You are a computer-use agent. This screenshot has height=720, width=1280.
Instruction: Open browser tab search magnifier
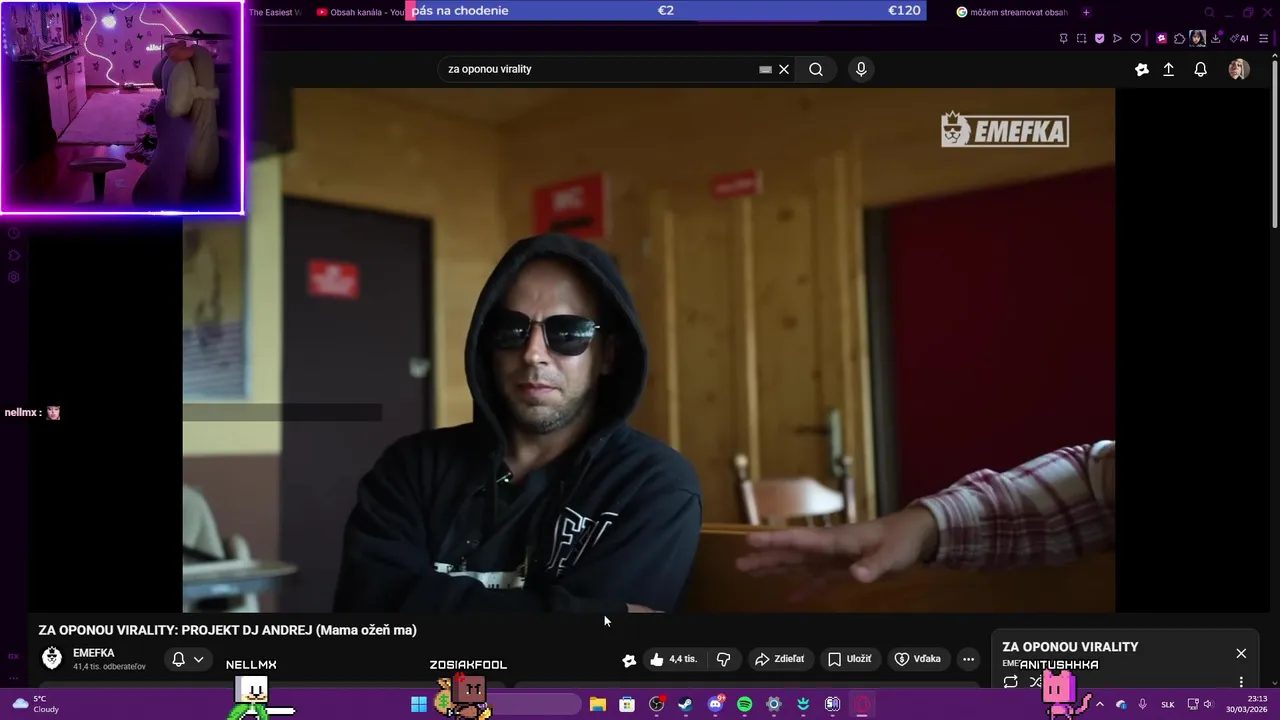pyautogui.click(x=1209, y=12)
